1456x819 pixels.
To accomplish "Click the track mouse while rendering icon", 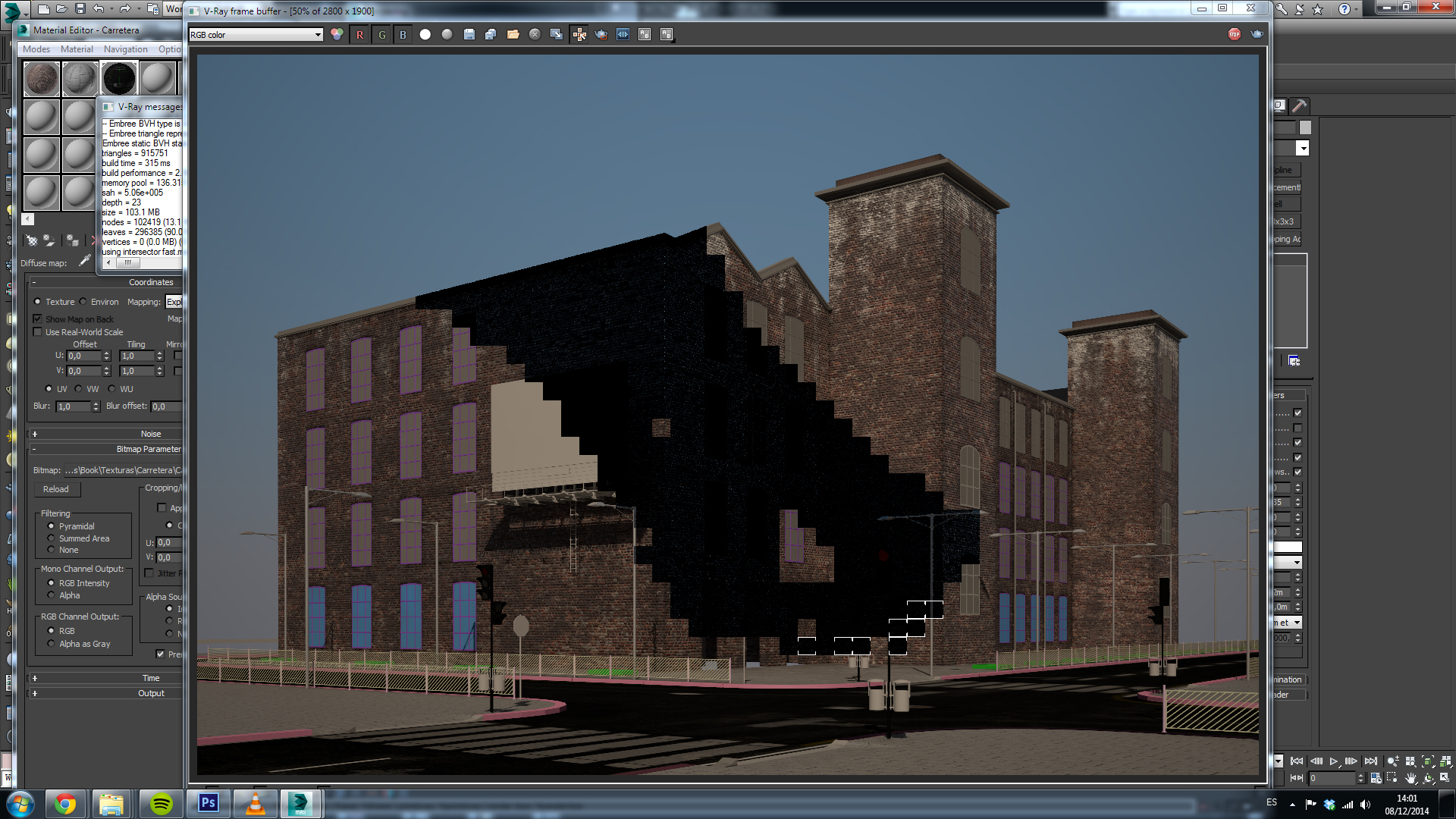I will click(579, 35).
